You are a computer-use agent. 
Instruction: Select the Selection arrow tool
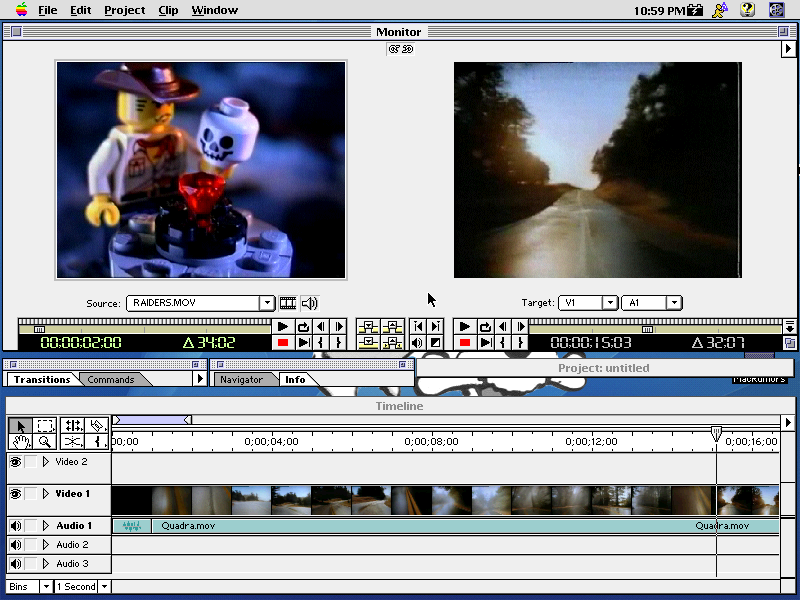click(20, 426)
